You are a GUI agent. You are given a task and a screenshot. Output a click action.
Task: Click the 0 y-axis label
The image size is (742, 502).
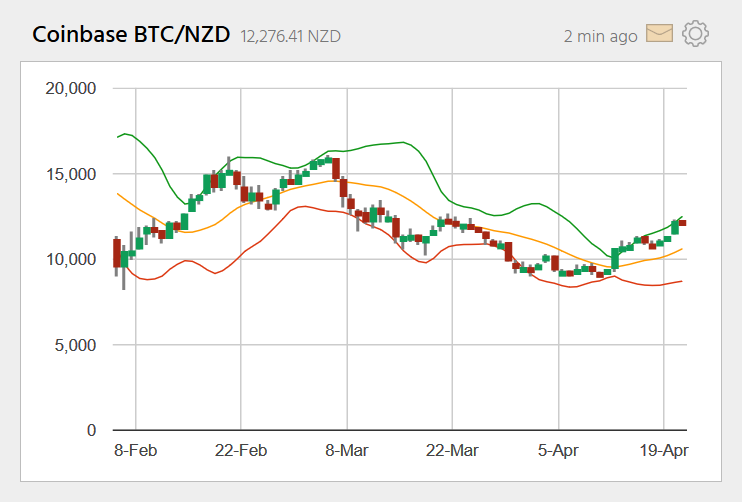[90, 431]
